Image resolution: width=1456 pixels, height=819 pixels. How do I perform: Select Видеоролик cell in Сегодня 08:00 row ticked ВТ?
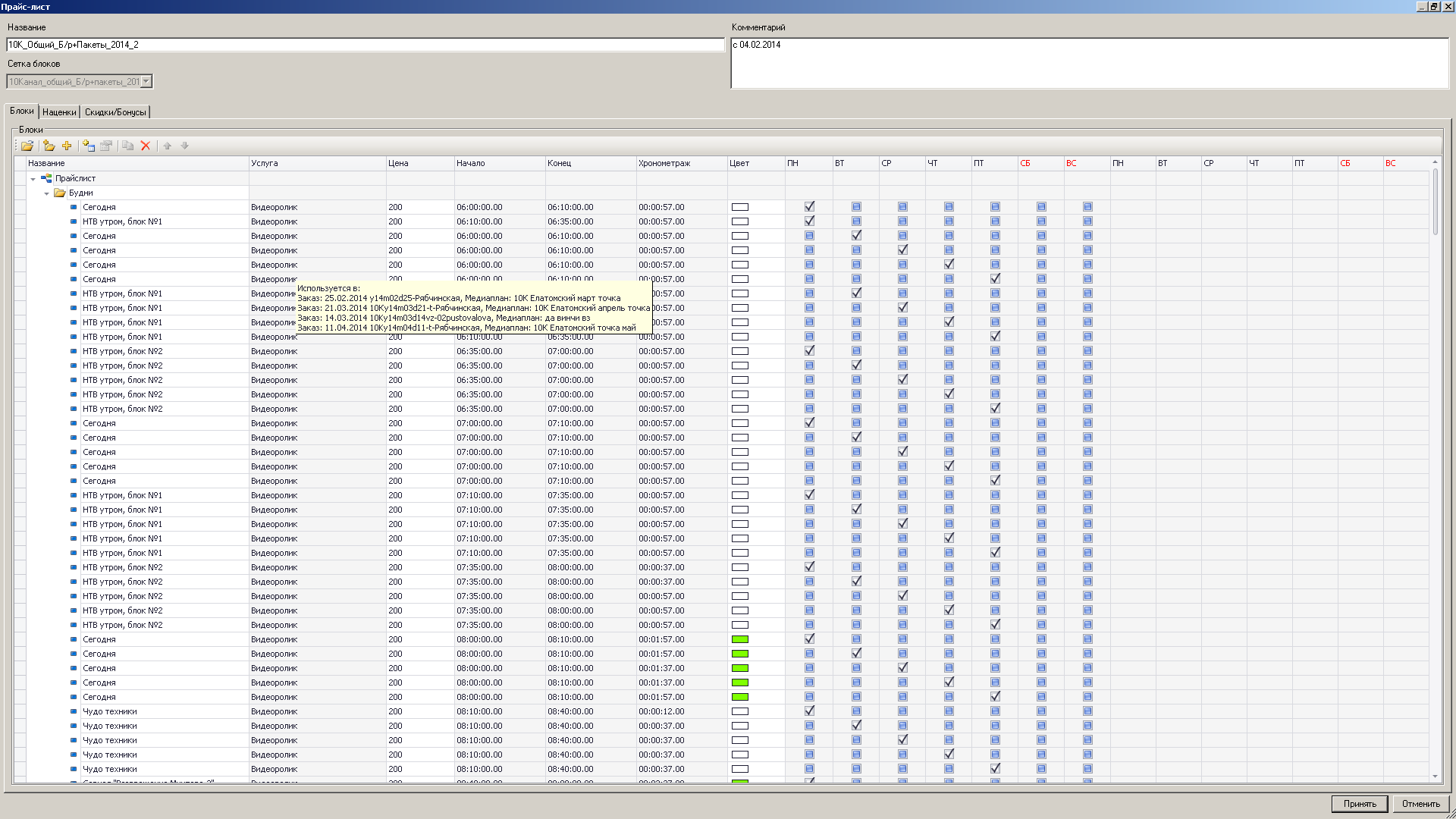(318, 654)
